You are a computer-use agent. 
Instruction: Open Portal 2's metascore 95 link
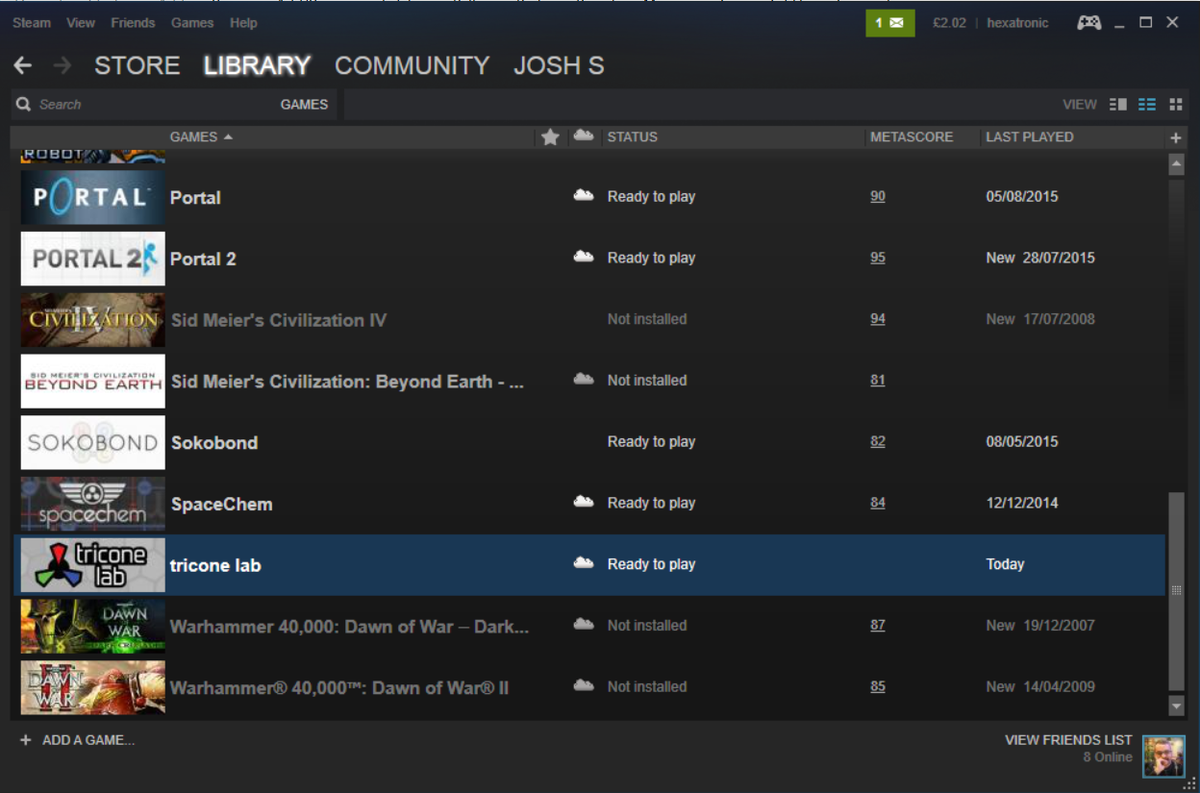(877, 258)
